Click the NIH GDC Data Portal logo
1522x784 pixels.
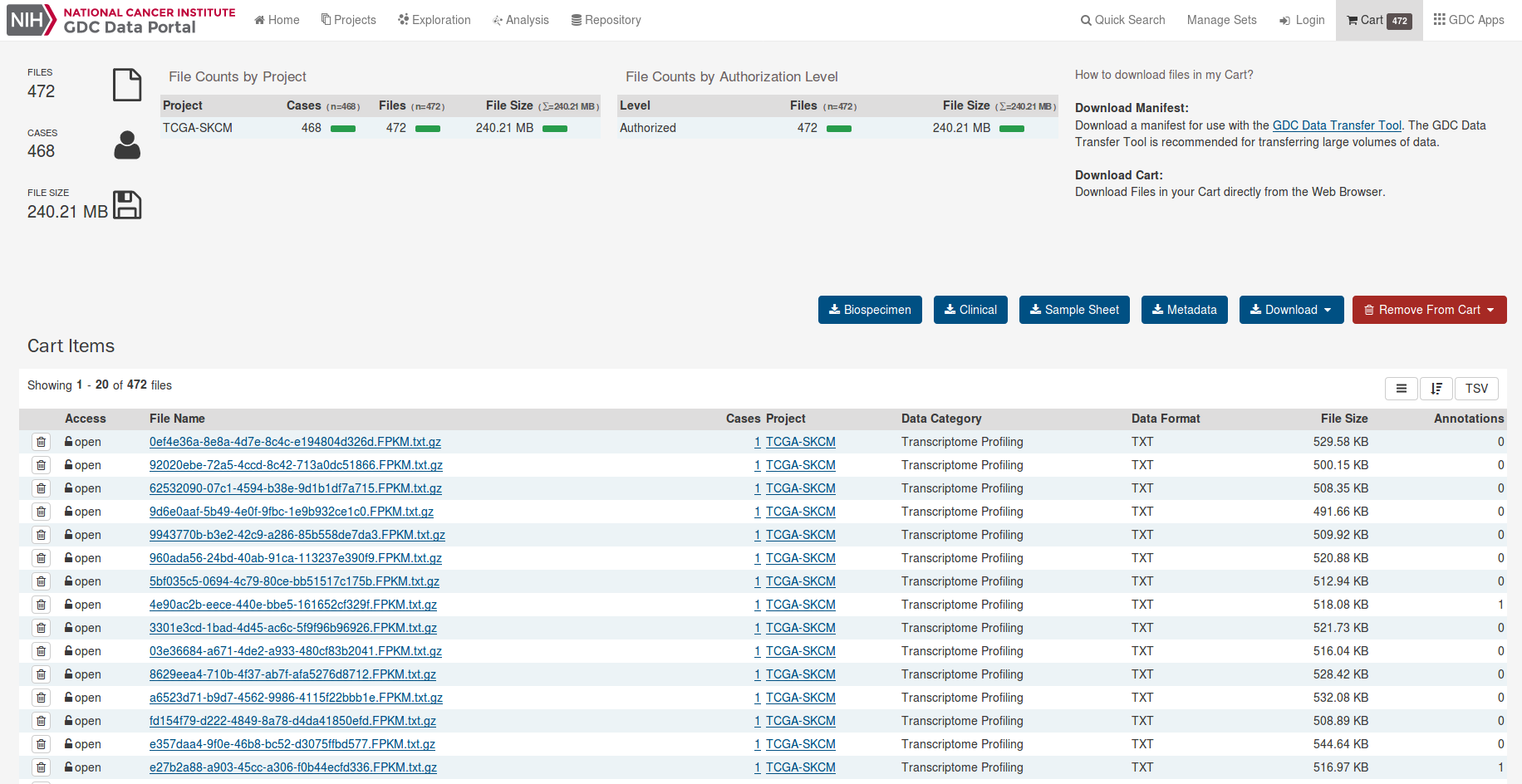(x=121, y=20)
